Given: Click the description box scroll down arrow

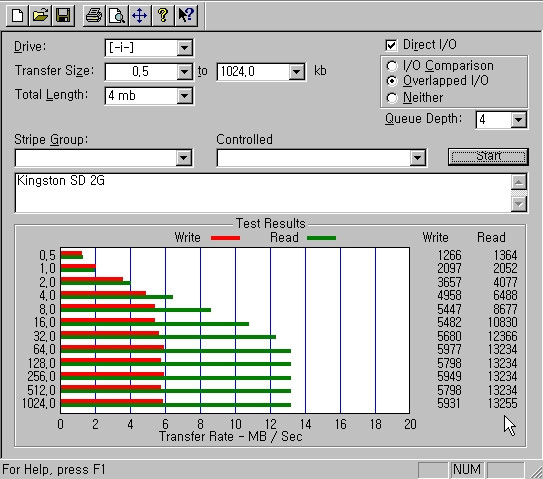Looking at the screenshot, I should coord(519,204).
